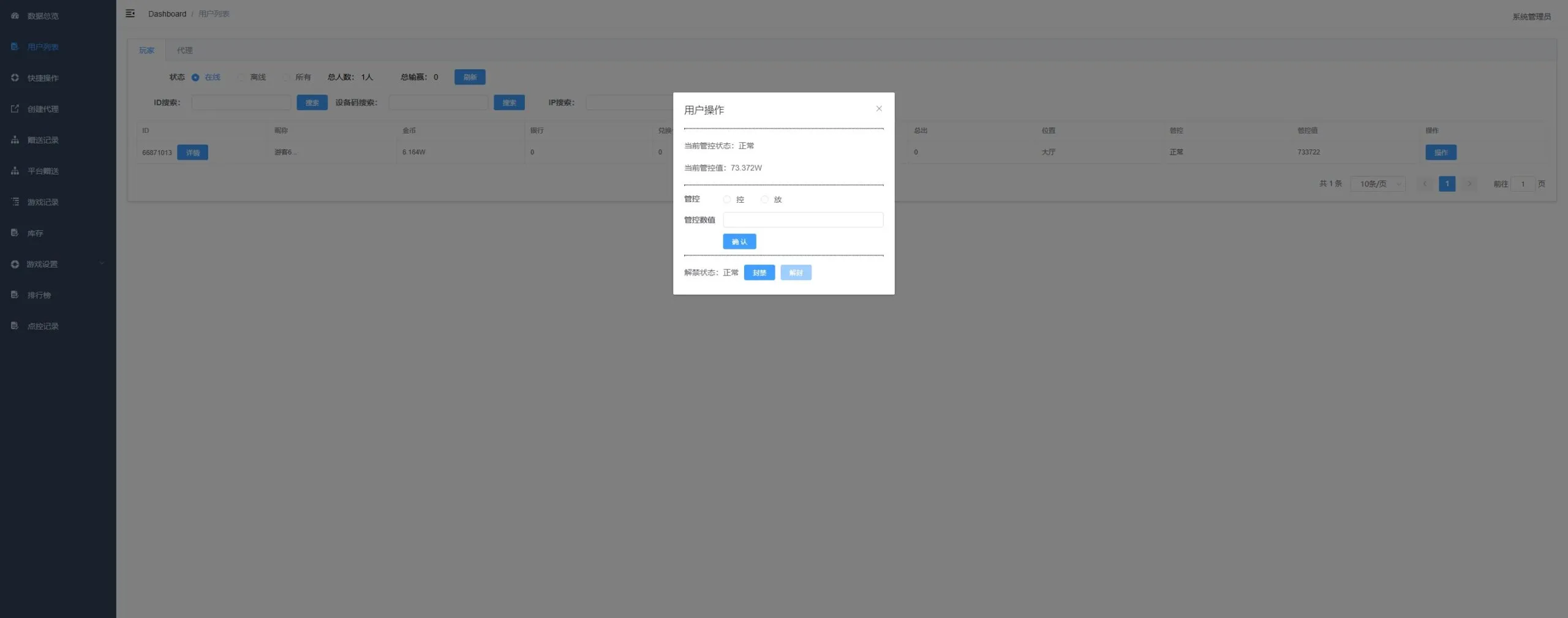
Task: Select the 控 radio option
Action: coord(727,200)
